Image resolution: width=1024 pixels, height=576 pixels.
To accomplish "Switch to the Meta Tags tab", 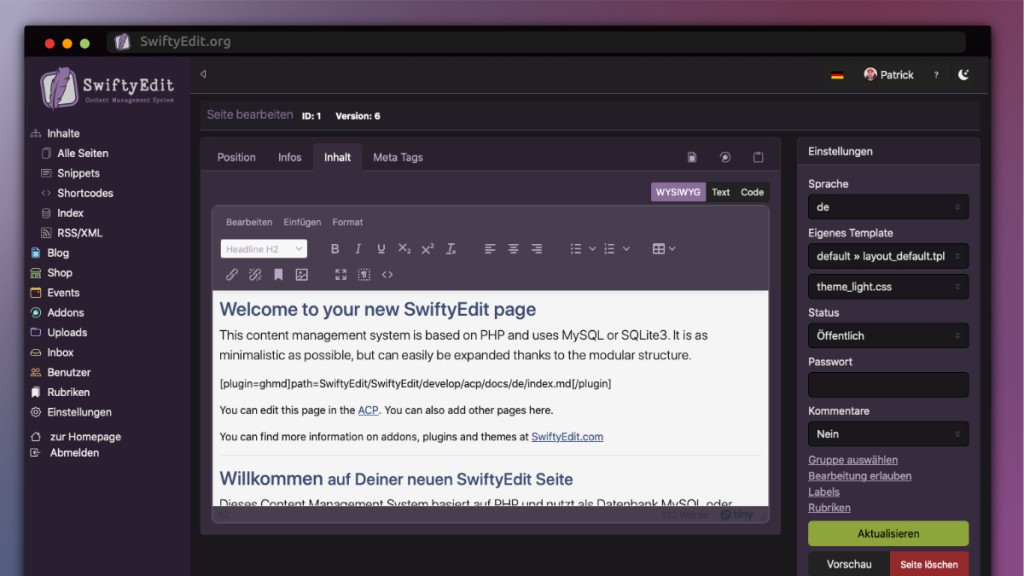I will click(398, 157).
